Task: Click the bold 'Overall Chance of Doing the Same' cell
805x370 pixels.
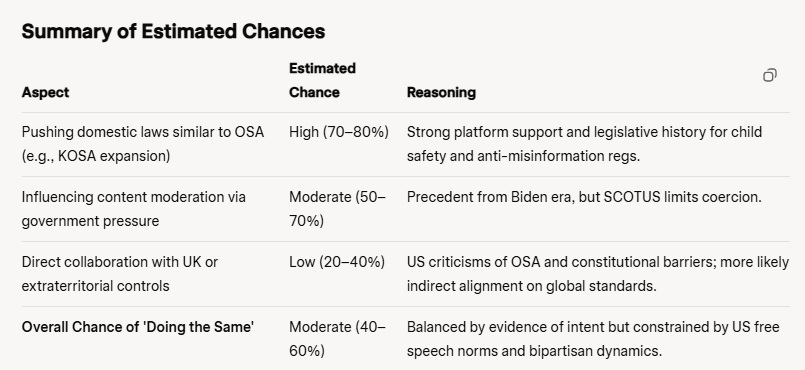Action: (x=138, y=327)
